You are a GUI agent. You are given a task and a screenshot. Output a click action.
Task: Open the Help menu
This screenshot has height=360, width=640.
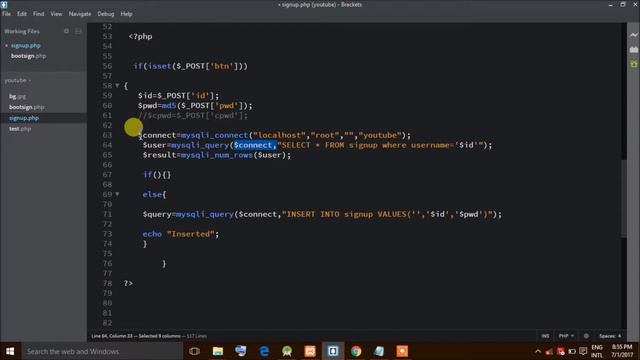pos(126,14)
